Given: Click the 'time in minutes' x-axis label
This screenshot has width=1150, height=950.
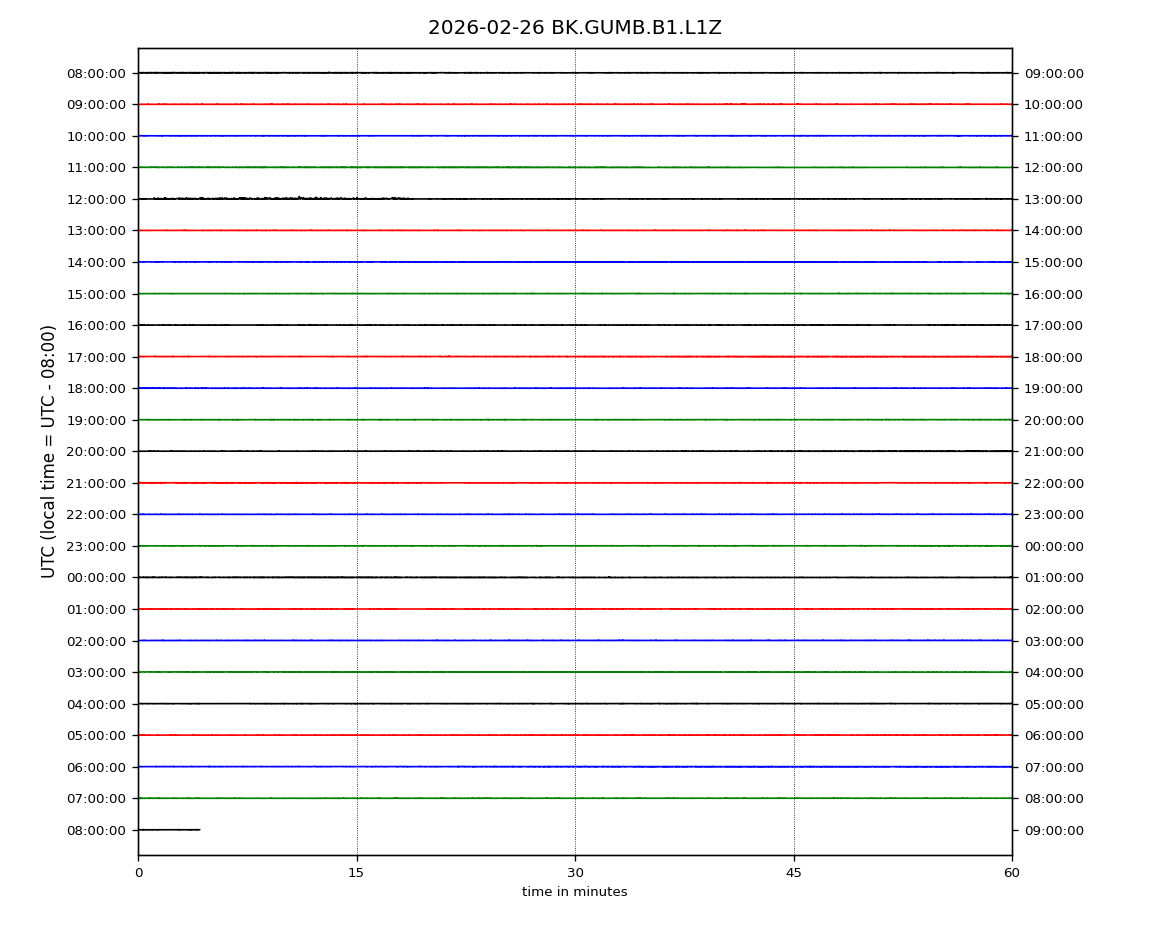Looking at the screenshot, I should point(574,892).
